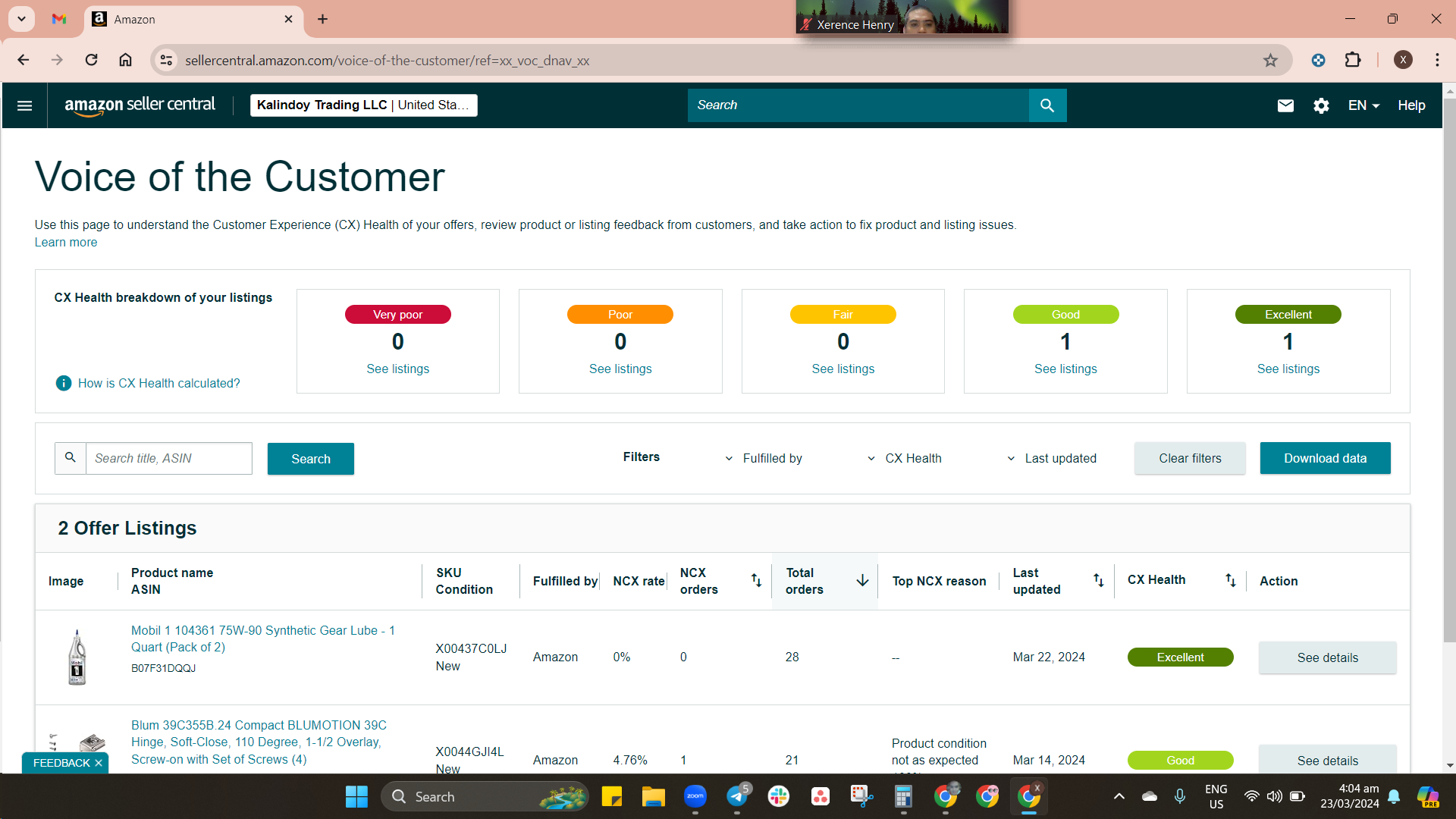Open the Last updated filter dropdown
Screen dimensions: 1456x819
point(1052,458)
